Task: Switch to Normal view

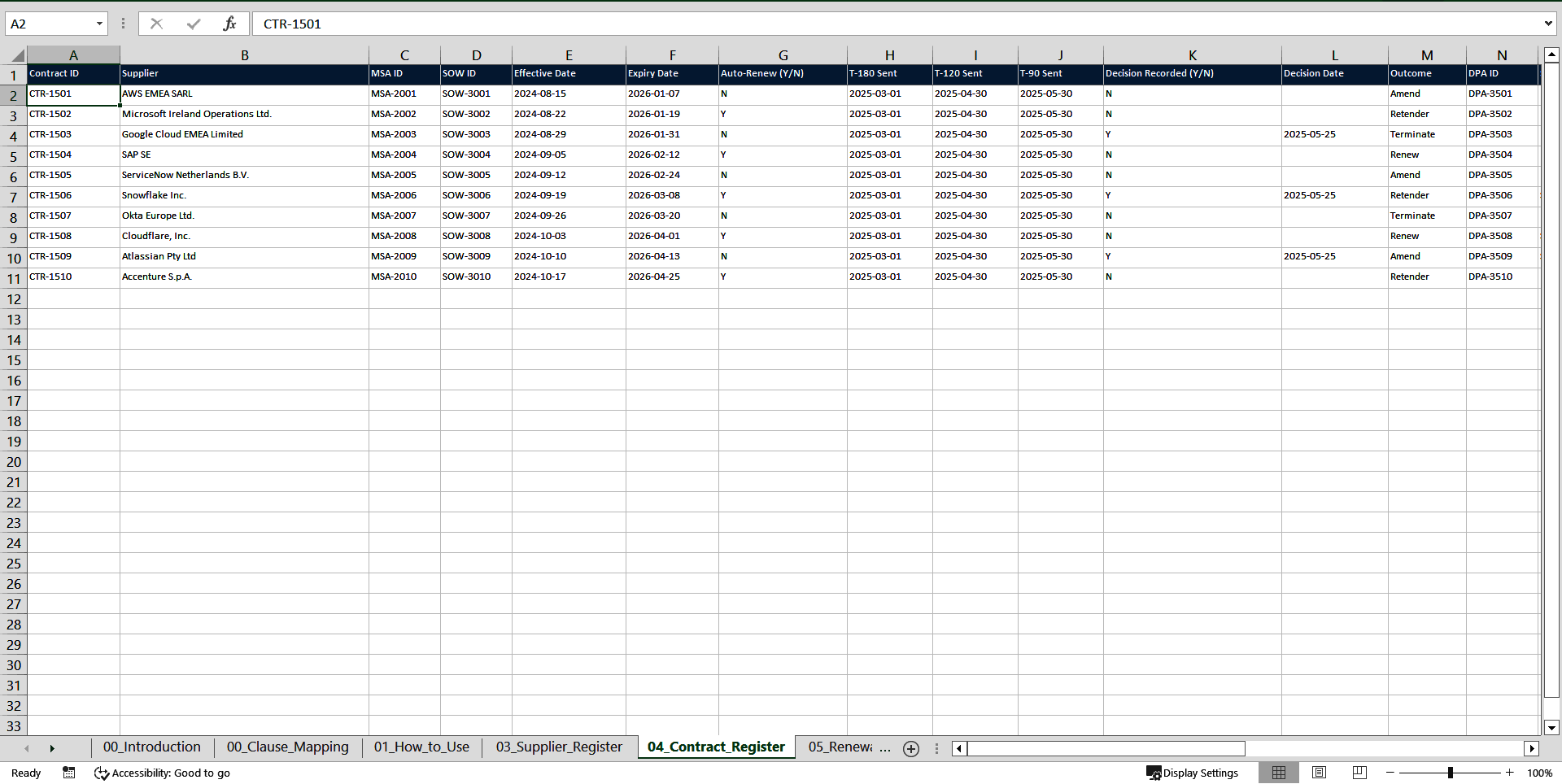Action: [x=1279, y=773]
